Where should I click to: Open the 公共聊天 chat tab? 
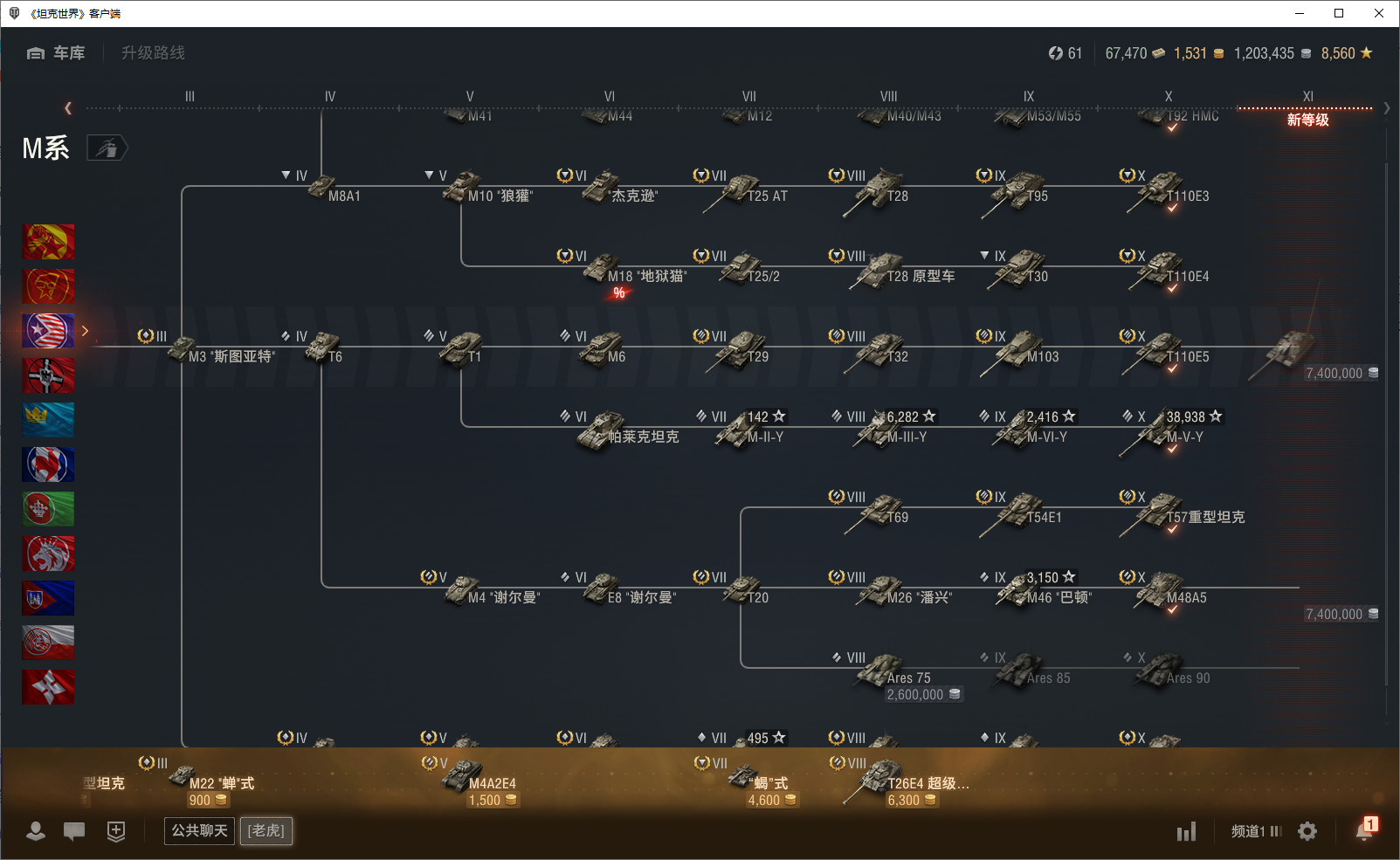coord(199,831)
